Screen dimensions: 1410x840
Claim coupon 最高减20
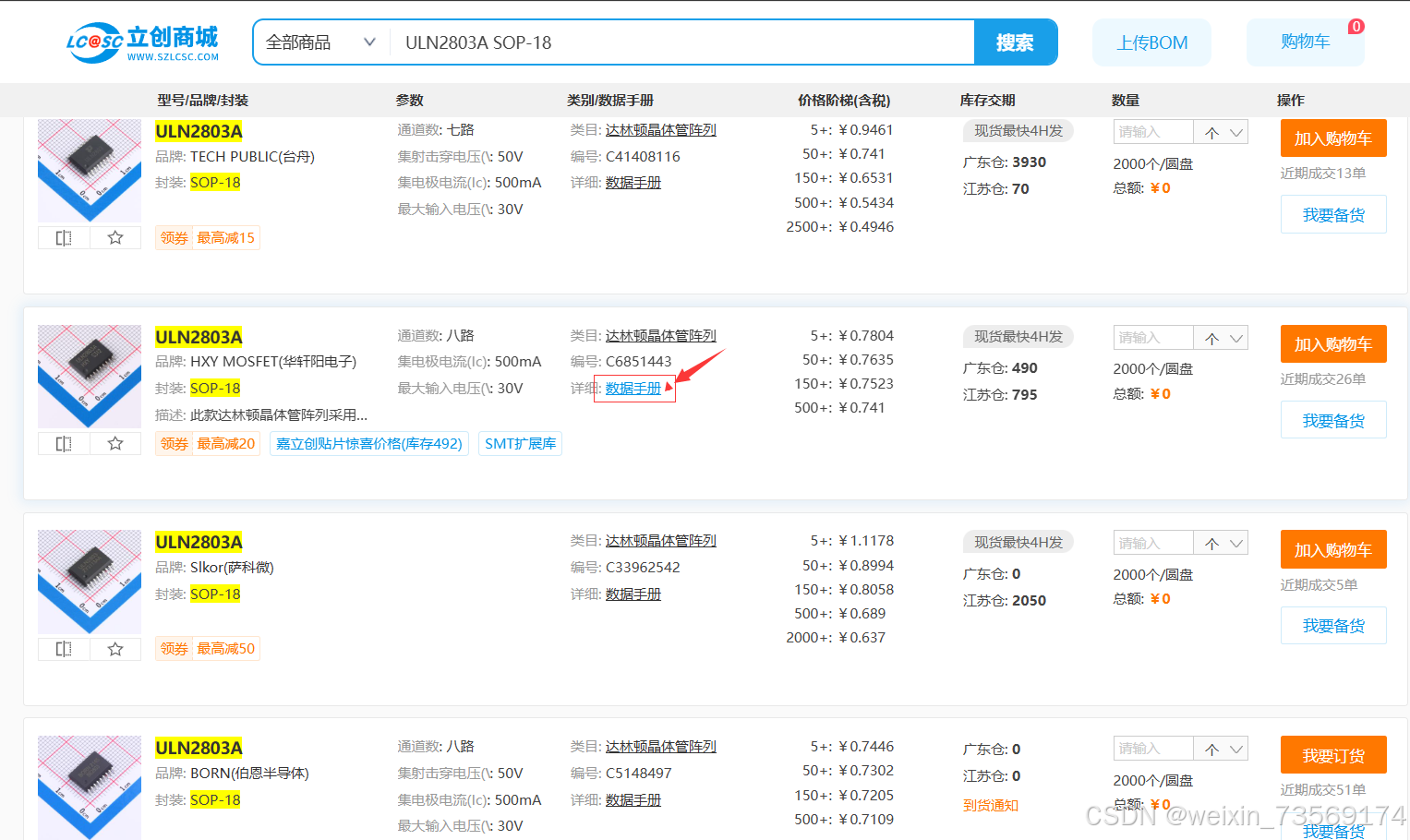[x=208, y=444]
